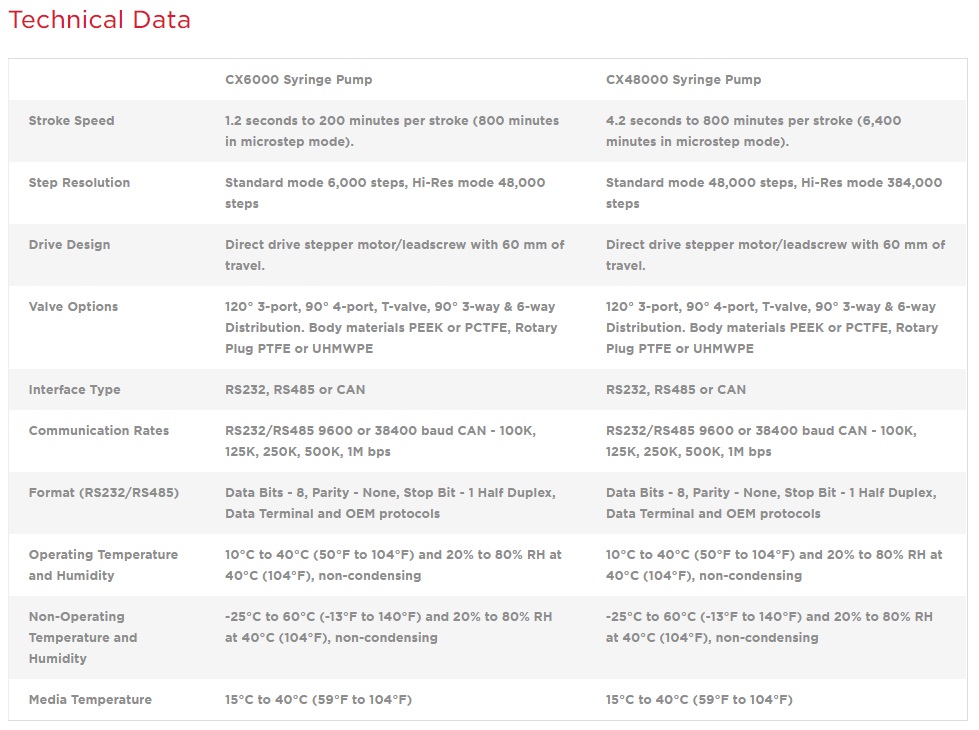This screenshot has width=979, height=730.
Task: Select the Drive Design row label
Action: point(69,245)
